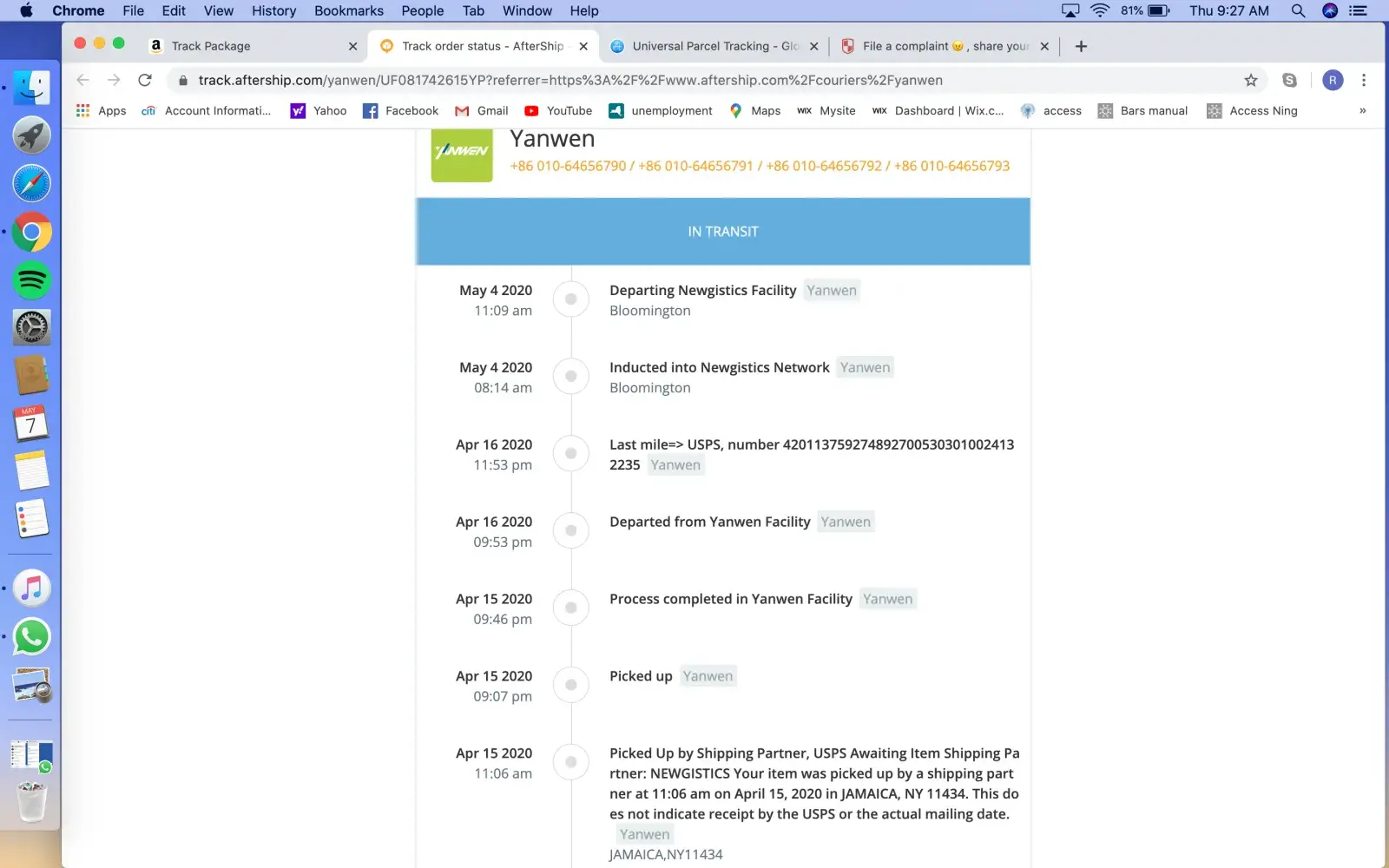The image size is (1389, 868).
Task: Open the Skype extension icon
Action: click(1289, 80)
